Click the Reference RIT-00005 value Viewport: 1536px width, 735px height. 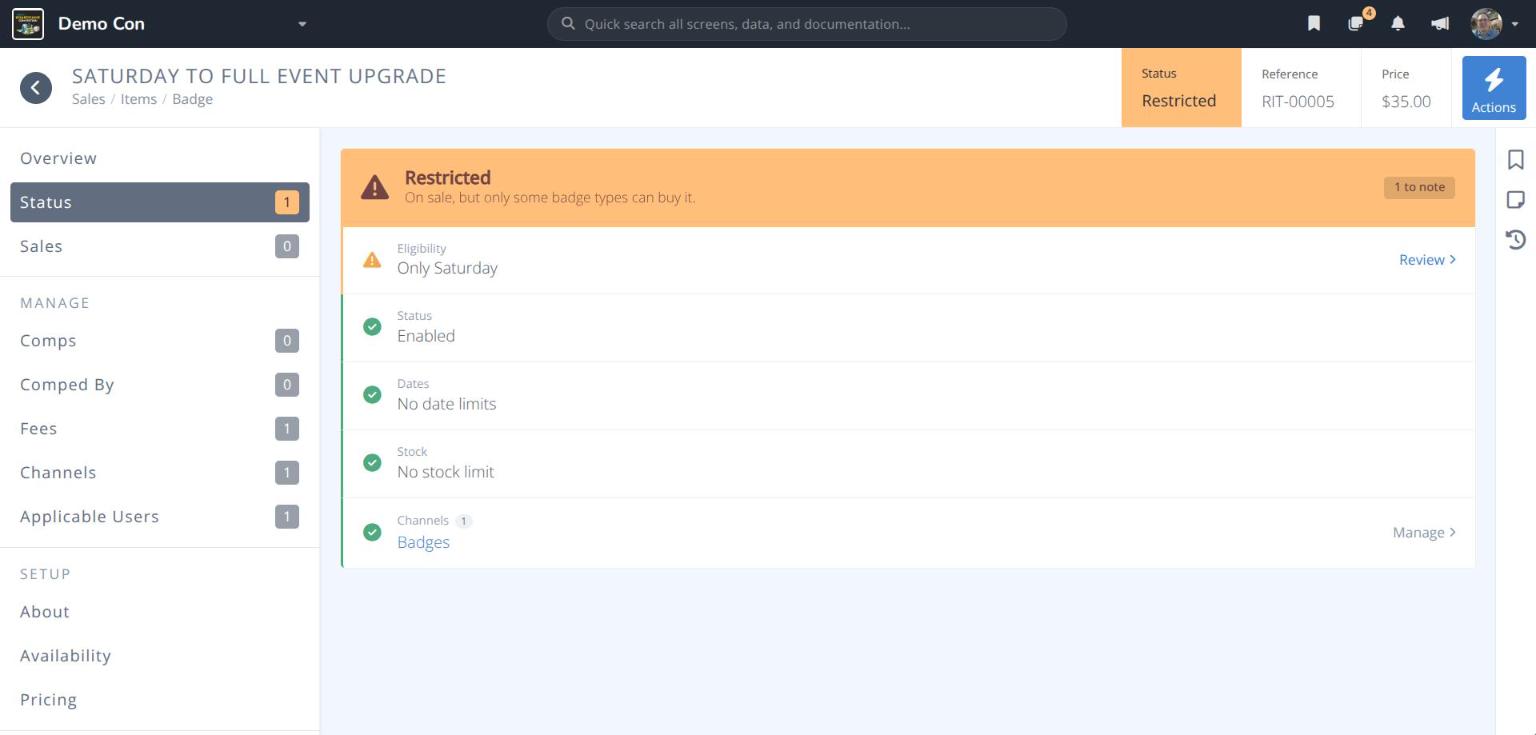tap(1298, 101)
